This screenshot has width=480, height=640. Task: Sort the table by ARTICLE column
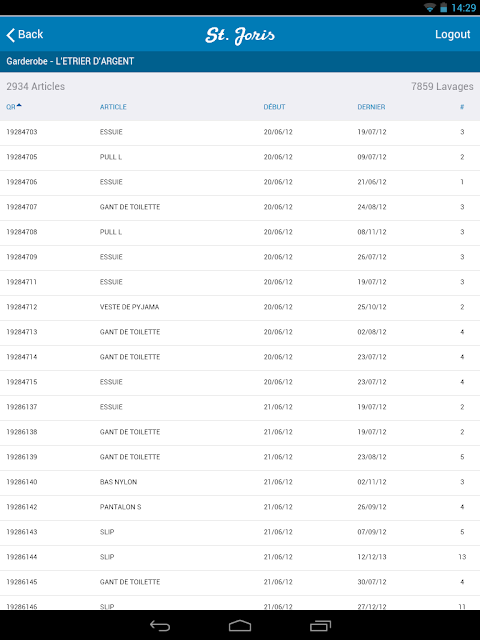coord(113,107)
